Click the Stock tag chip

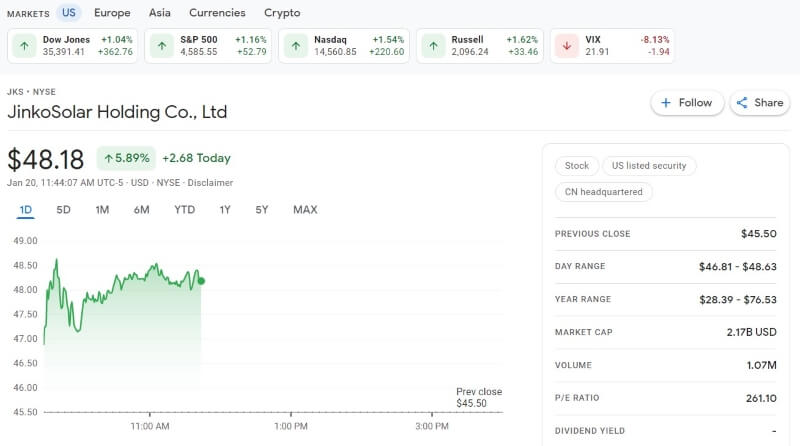577,166
